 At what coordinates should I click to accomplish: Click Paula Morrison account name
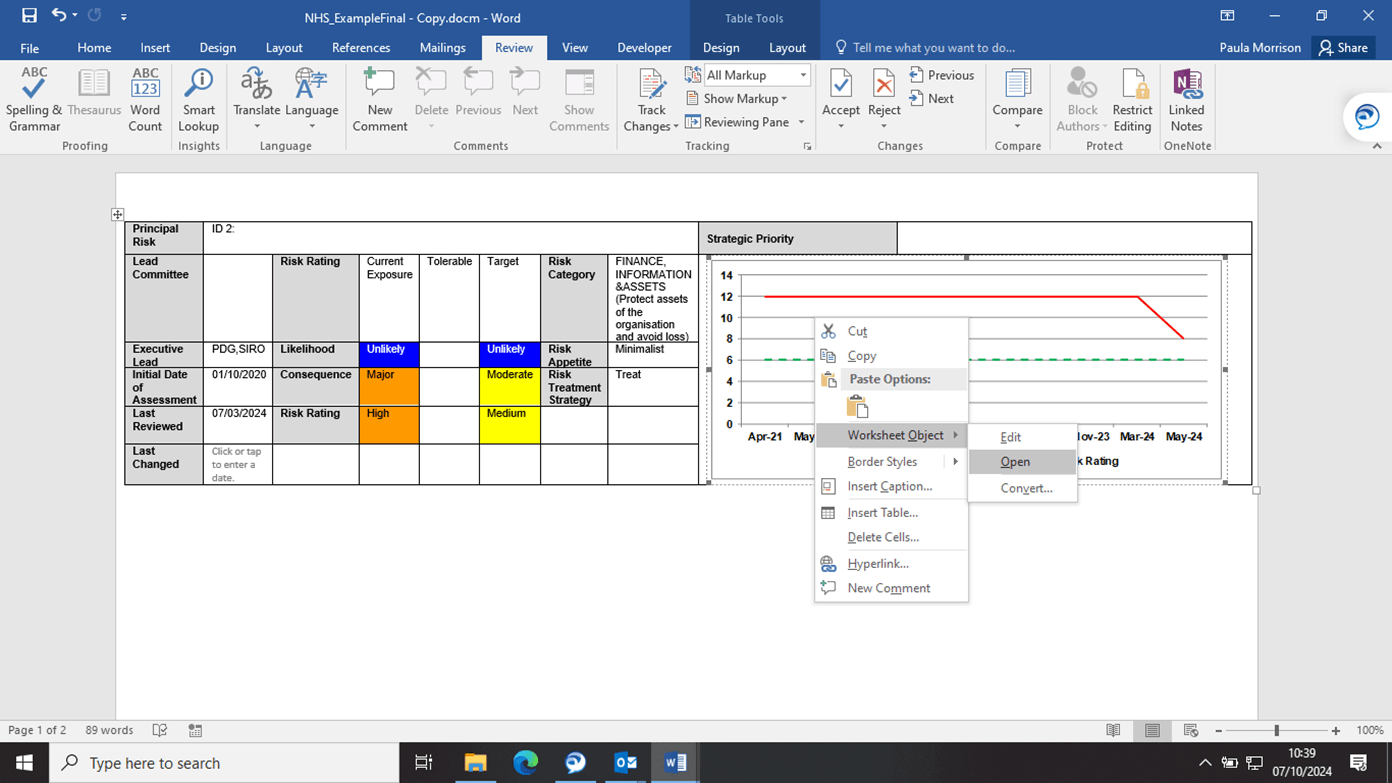pos(1260,47)
